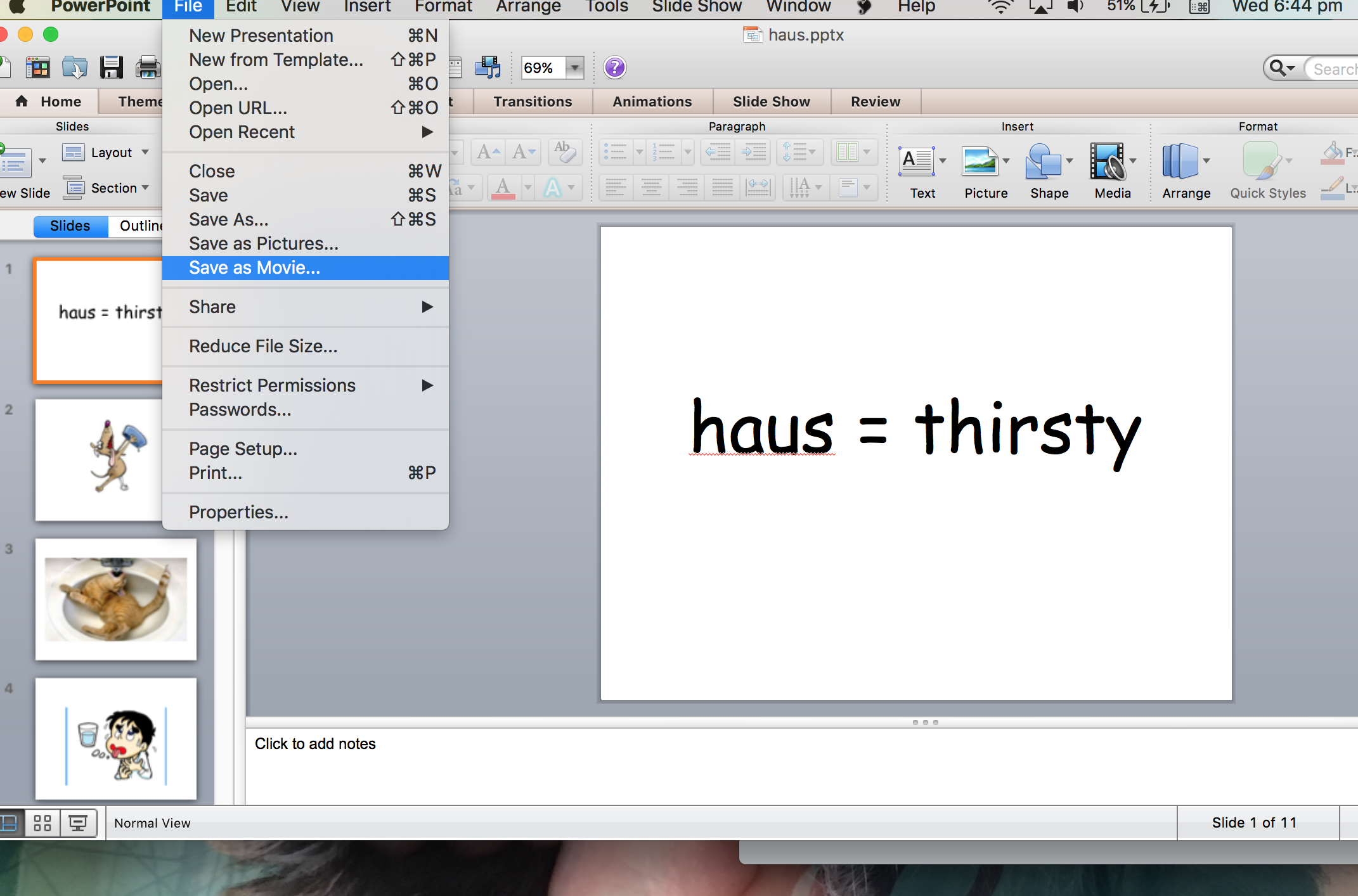
Task: Select Reduce File Size... entry
Action: 263,347
